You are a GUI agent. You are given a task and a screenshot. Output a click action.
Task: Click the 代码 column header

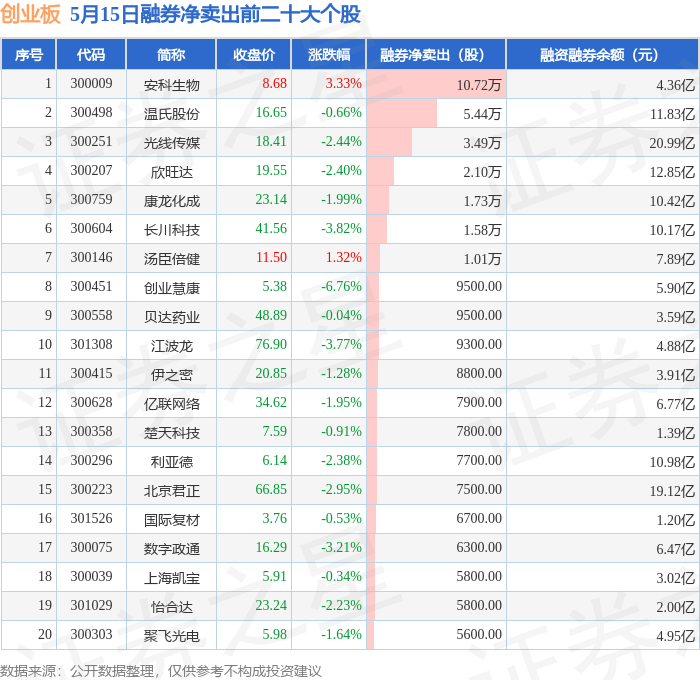pos(91,54)
